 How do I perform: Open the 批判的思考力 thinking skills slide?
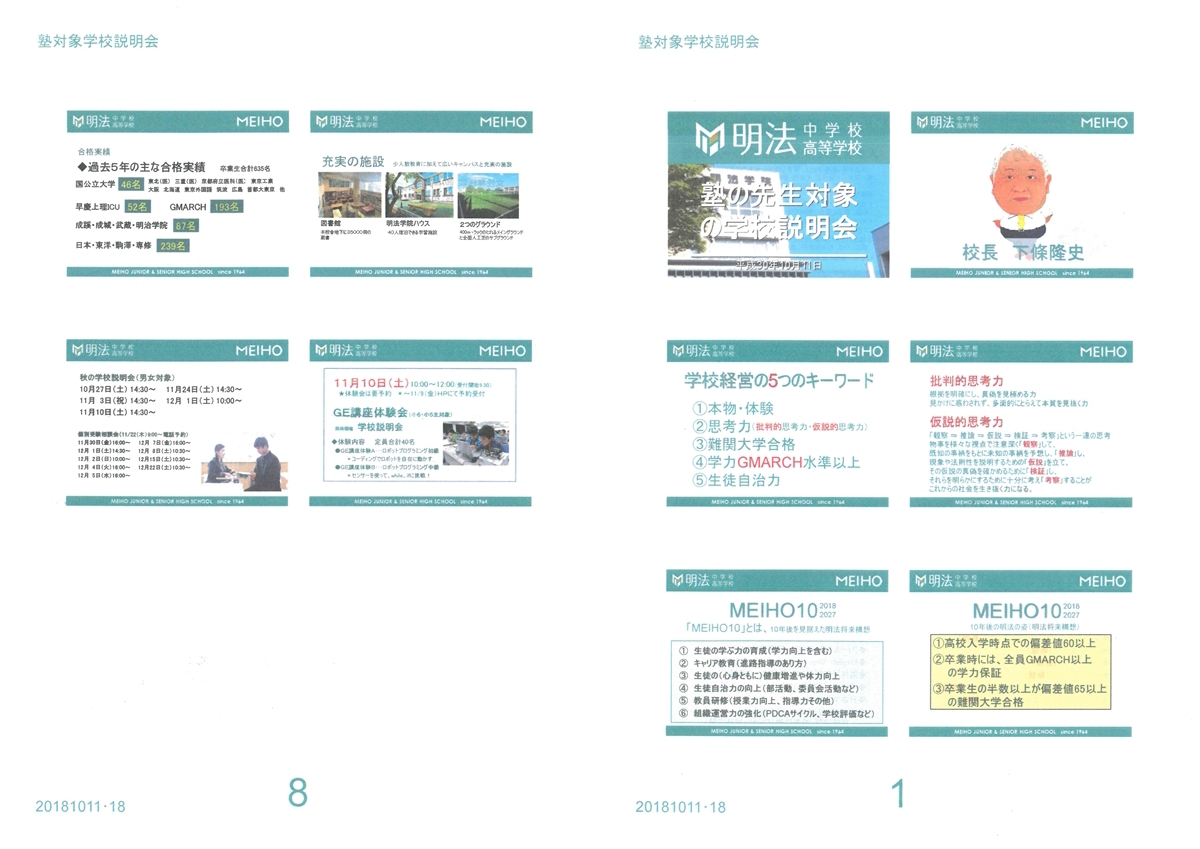[1021, 422]
